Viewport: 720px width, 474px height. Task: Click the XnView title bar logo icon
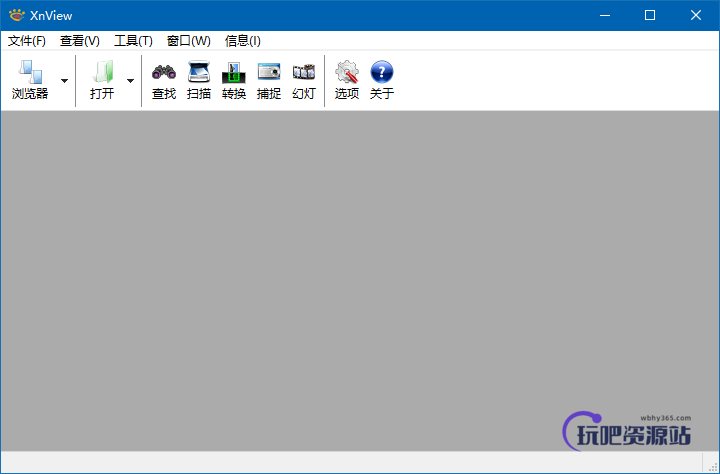(x=17, y=15)
